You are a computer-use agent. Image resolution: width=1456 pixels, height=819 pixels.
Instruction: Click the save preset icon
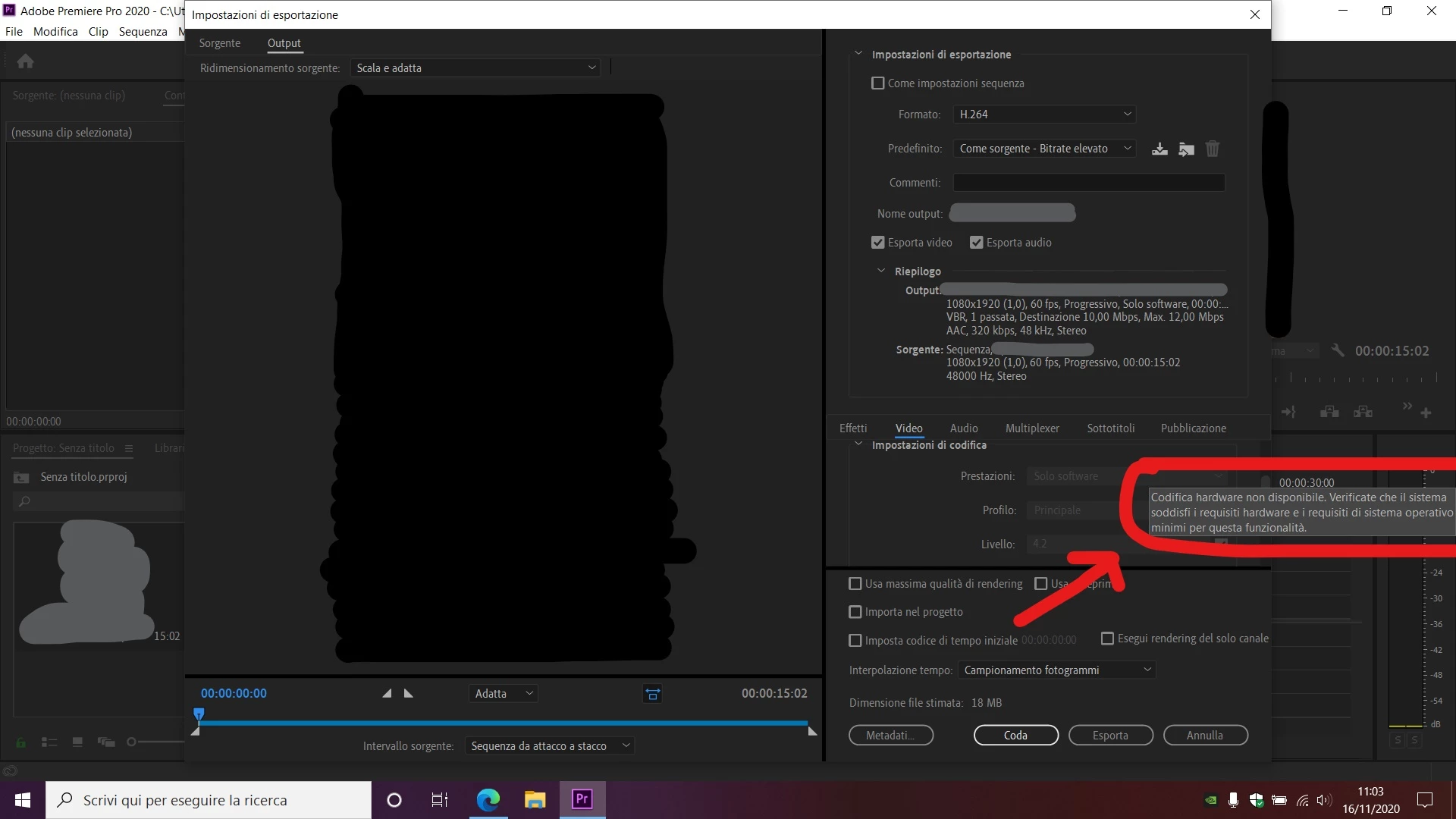click(x=1159, y=149)
